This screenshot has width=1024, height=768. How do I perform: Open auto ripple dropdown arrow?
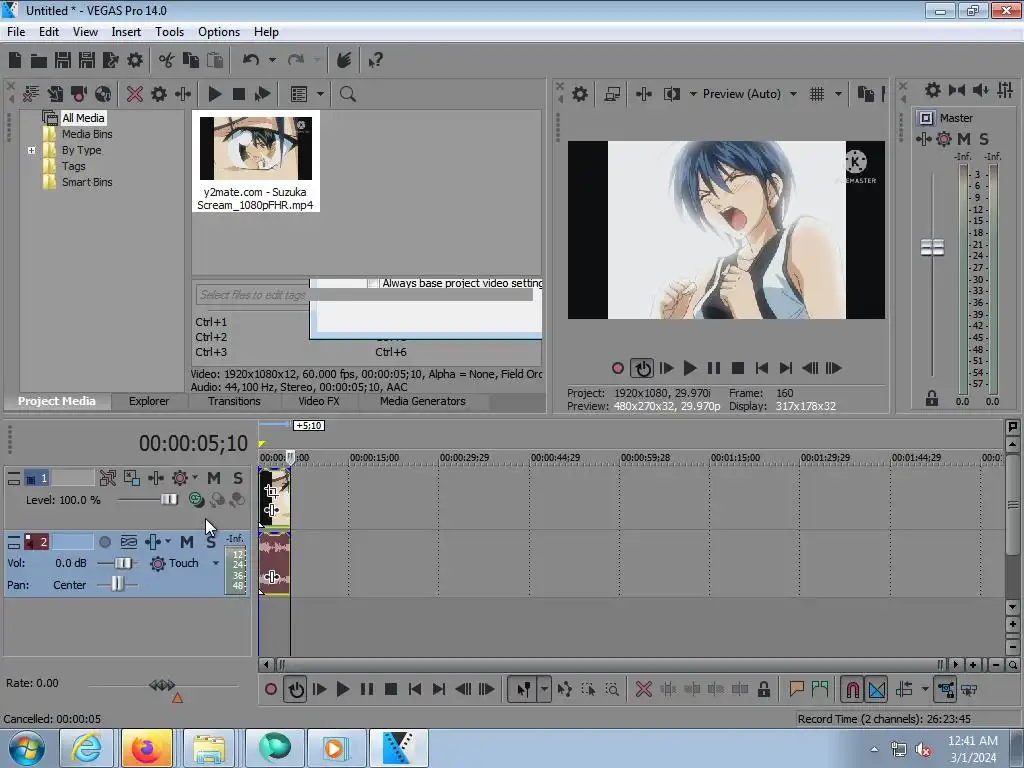click(x=925, y=689)
